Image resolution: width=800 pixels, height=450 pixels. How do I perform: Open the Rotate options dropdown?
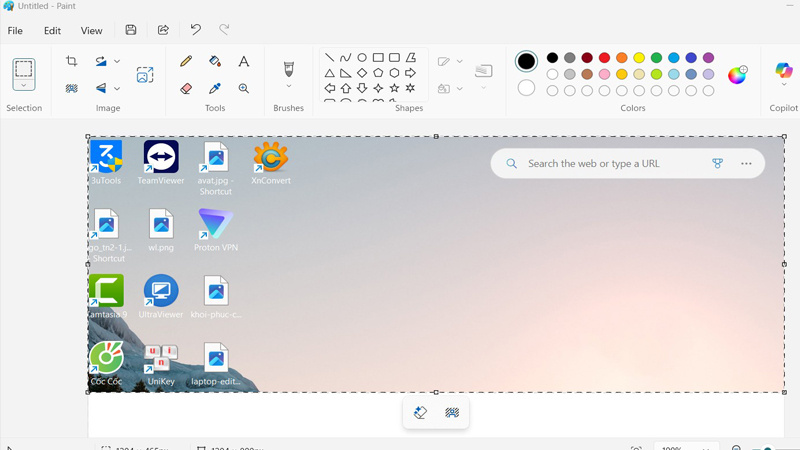click(x=117, y=62)
